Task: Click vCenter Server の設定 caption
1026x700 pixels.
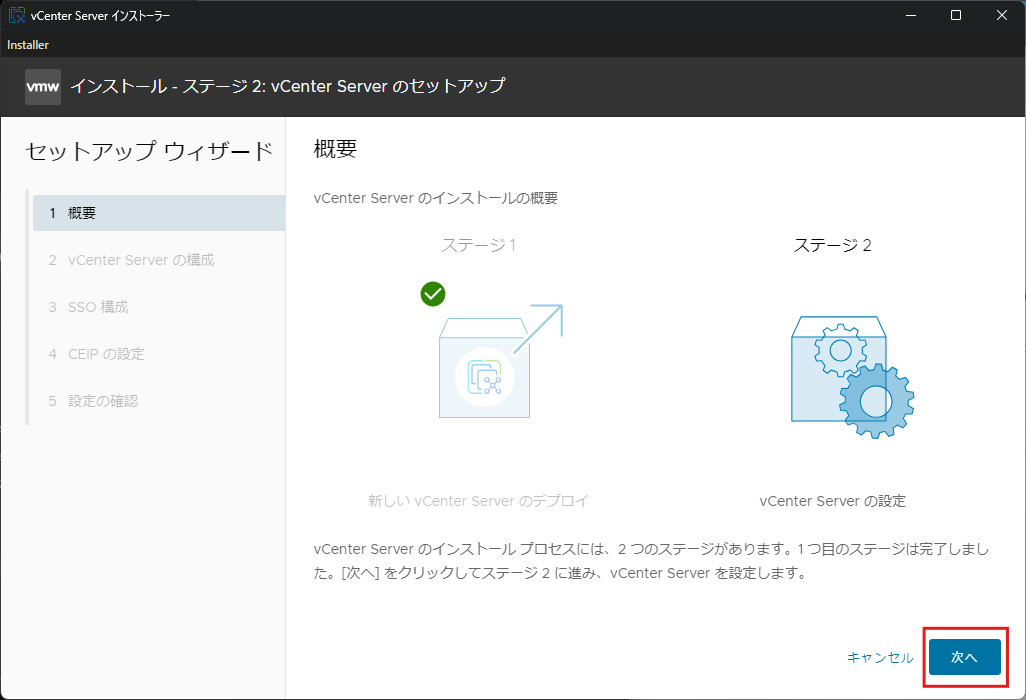Action: pos(832,501)
